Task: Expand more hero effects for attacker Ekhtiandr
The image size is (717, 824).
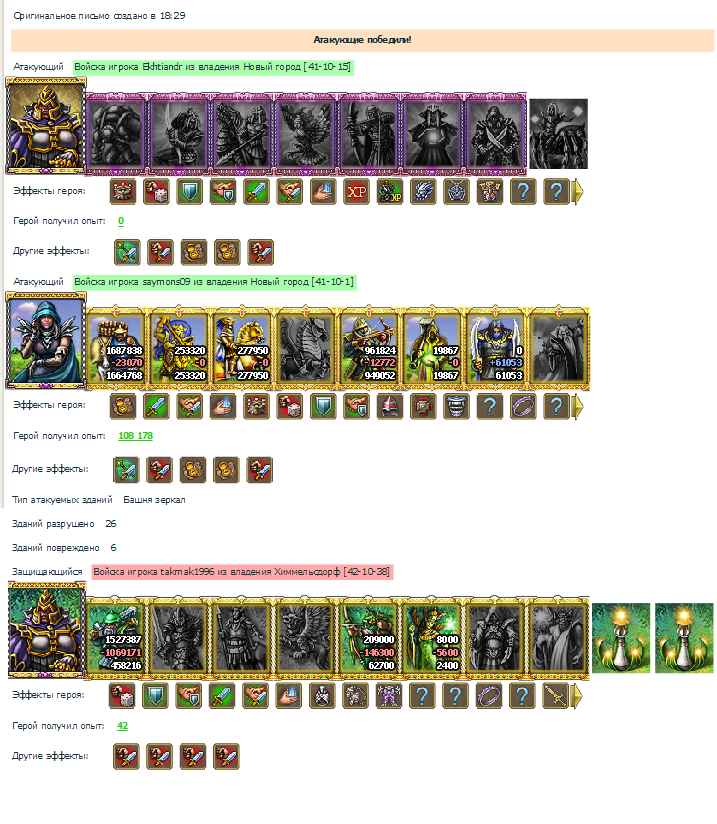Action: pos(577,192)
